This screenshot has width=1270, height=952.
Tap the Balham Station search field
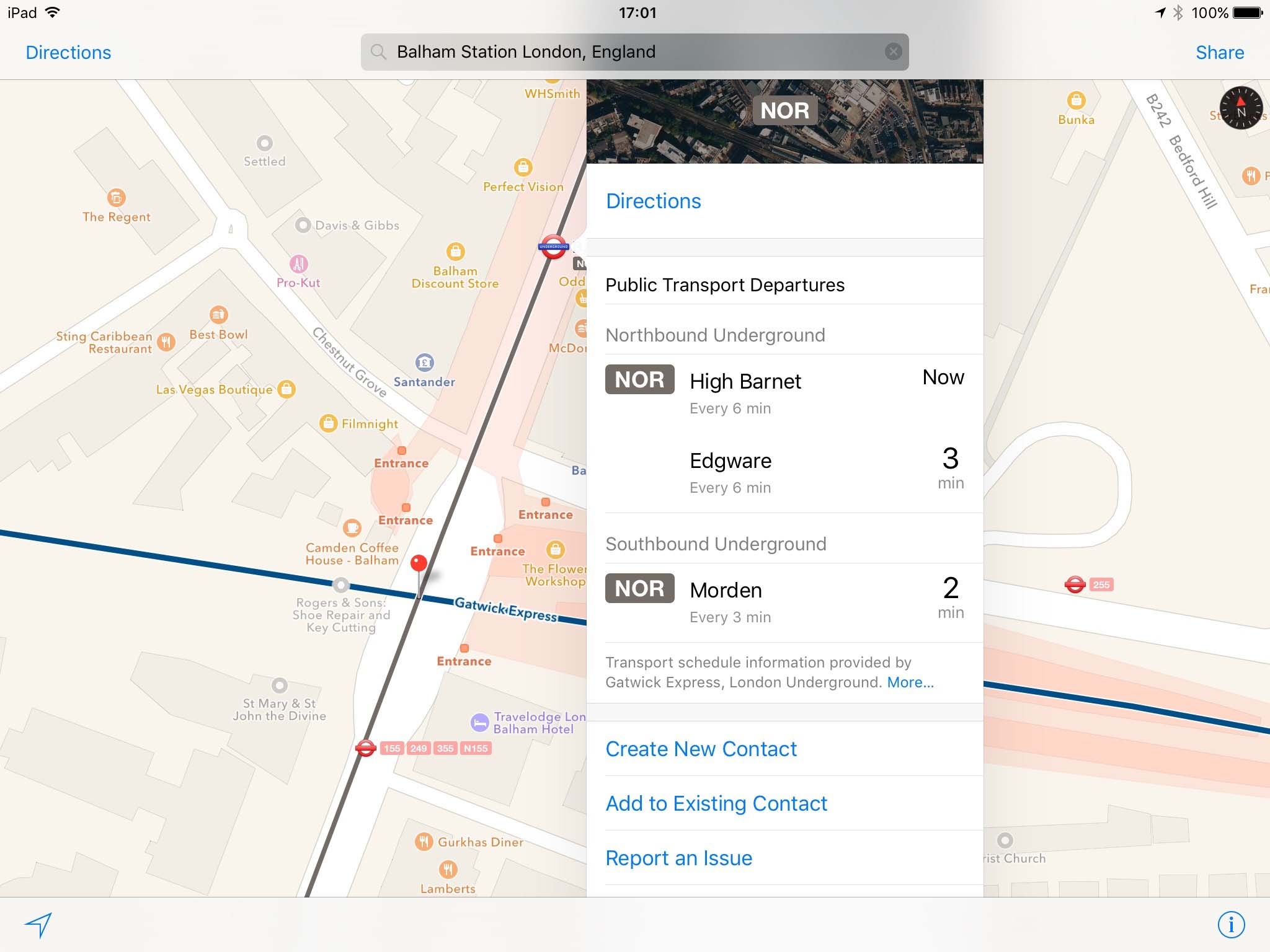[x=634, y=51]
